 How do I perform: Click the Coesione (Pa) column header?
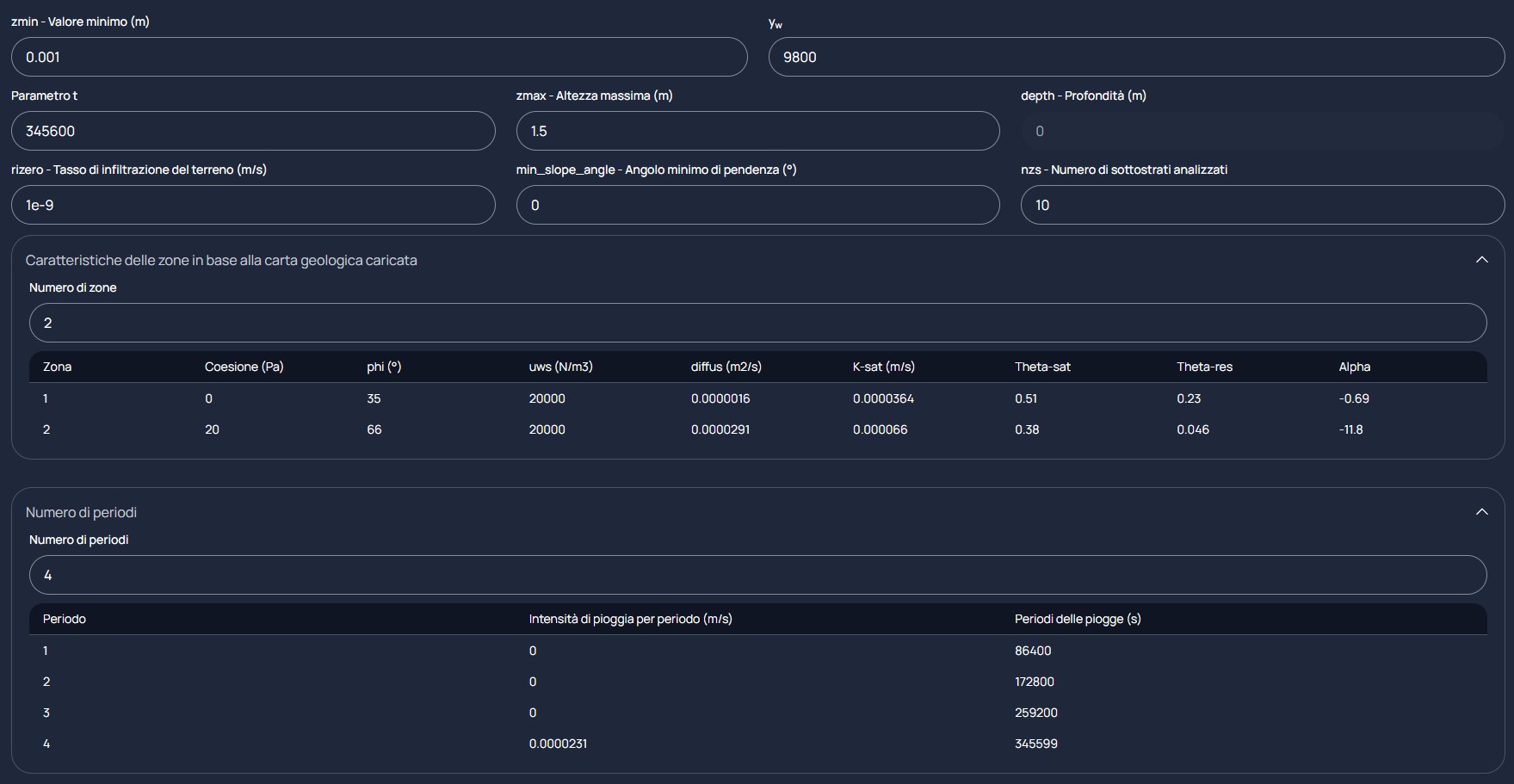click(244, 367)
